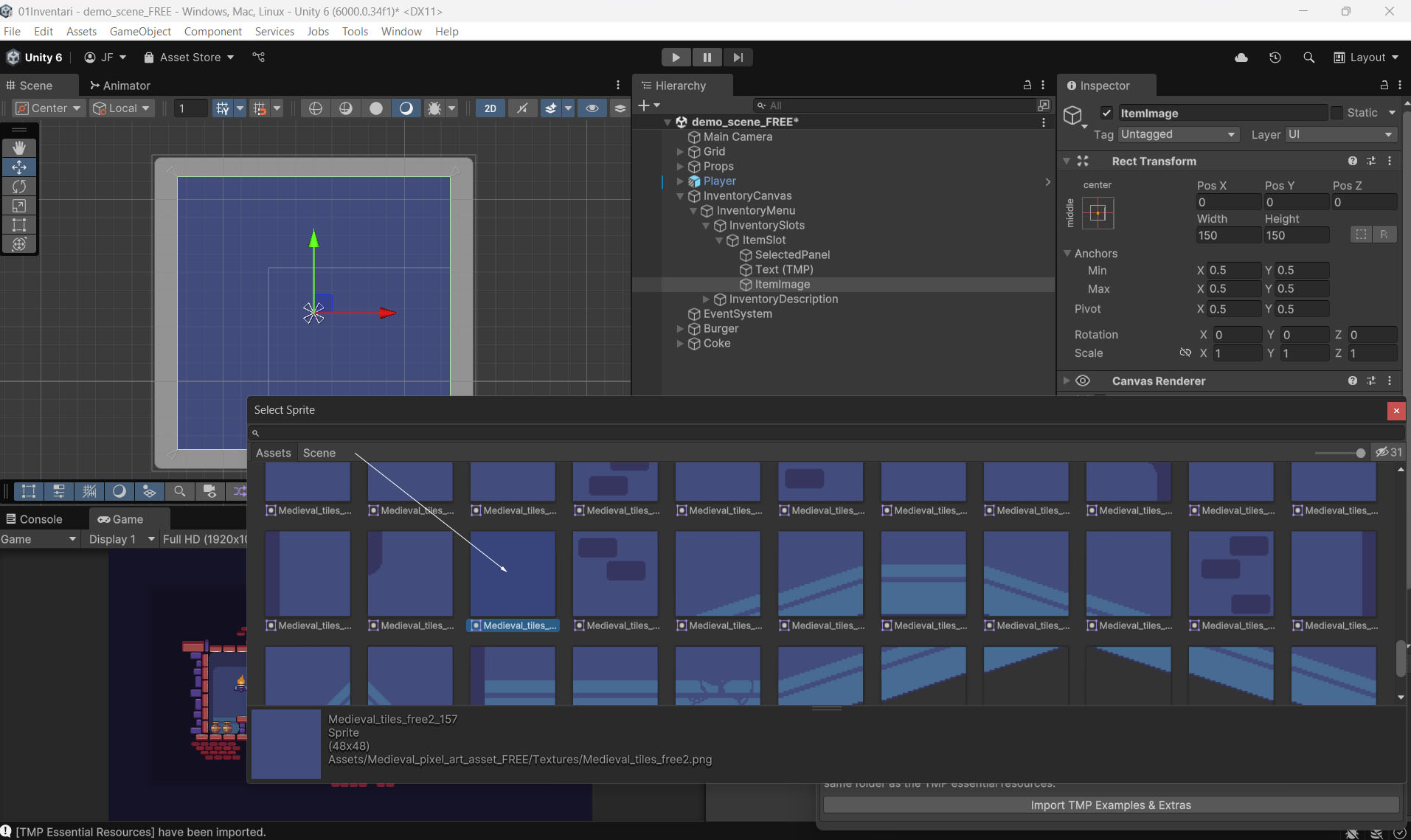Open the GameObject menu
Viewport: 1411px width, 840px height.
140,31
